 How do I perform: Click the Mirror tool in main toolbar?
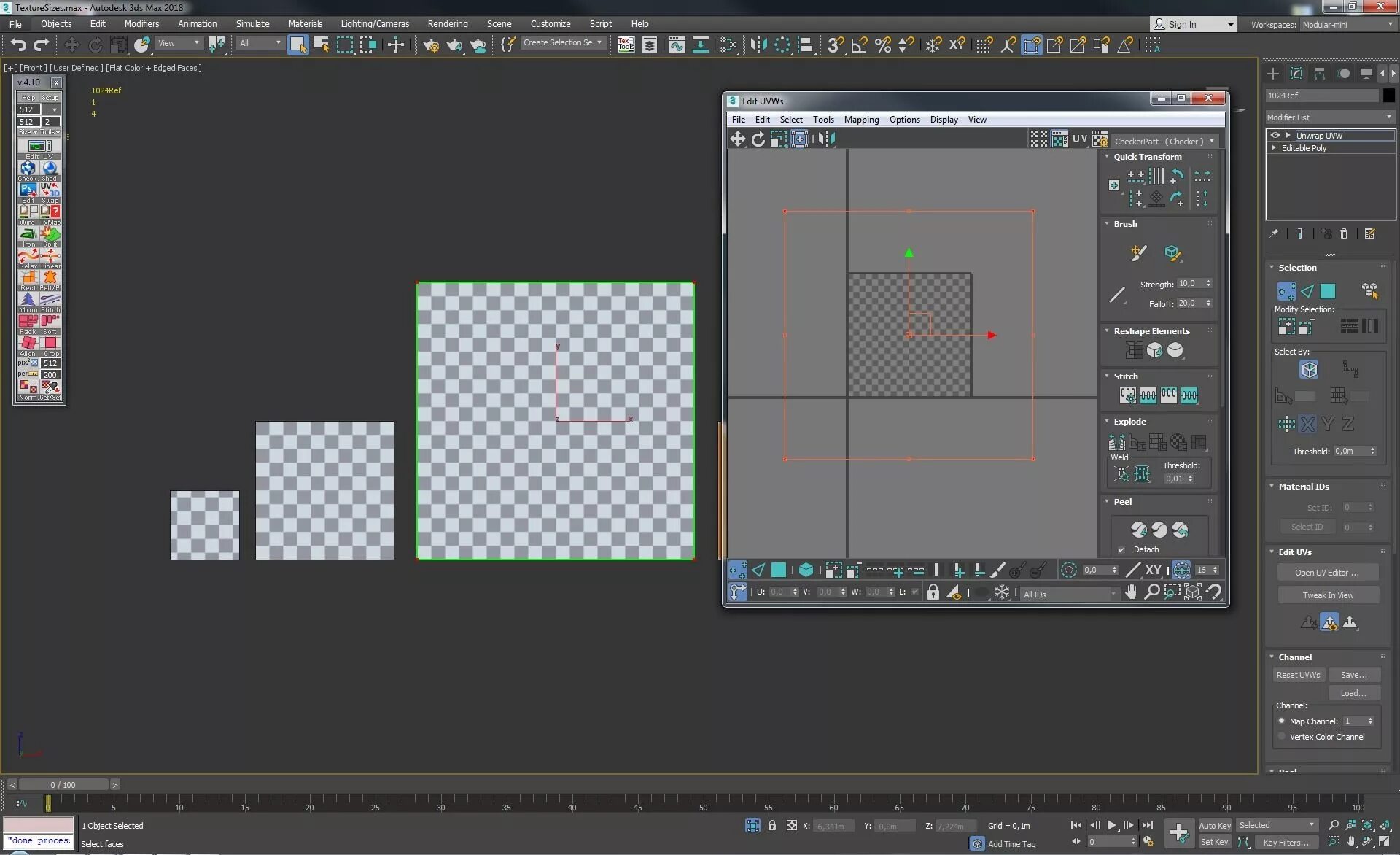[x=759, y=45]
